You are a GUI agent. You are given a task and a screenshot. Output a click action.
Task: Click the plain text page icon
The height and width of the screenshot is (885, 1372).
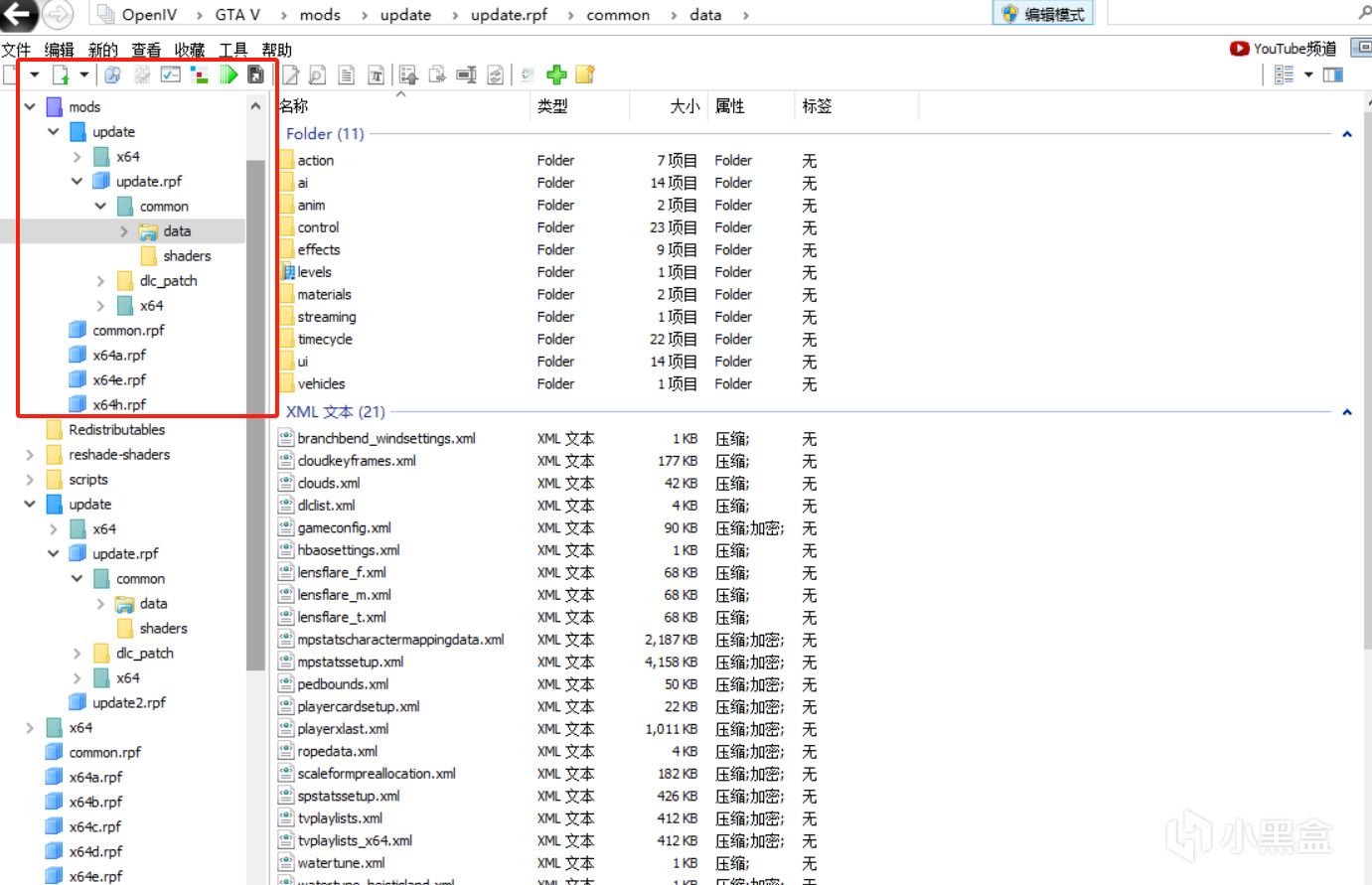(x=347, y=74)
